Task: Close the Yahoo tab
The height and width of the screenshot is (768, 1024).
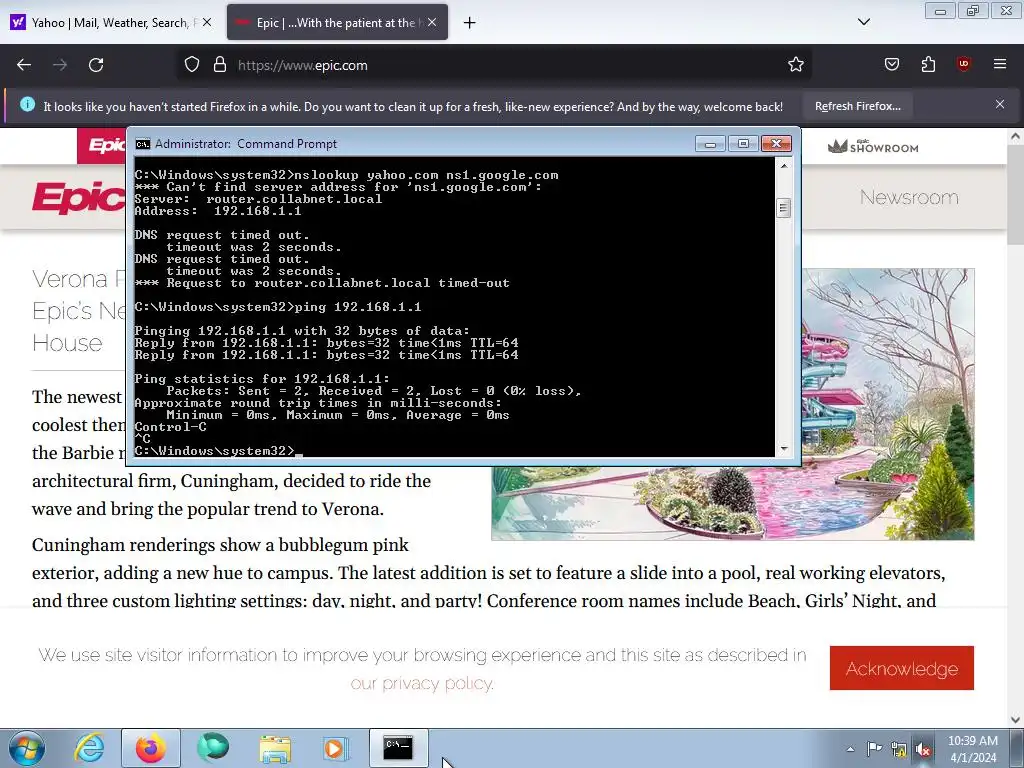Action: (x=207, y=22)
